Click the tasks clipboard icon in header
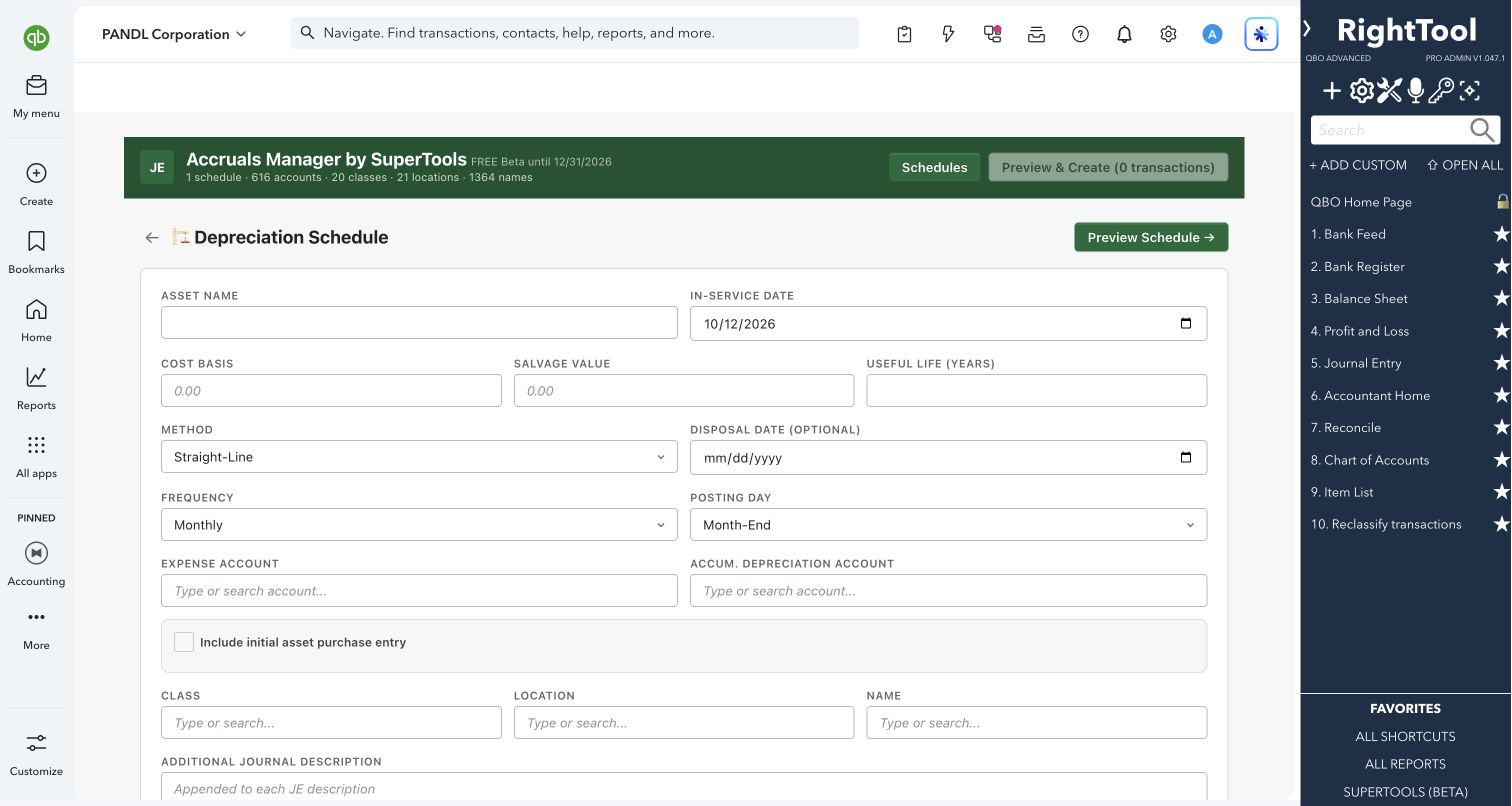This screenshot has width=1512, height=806. 904,34
